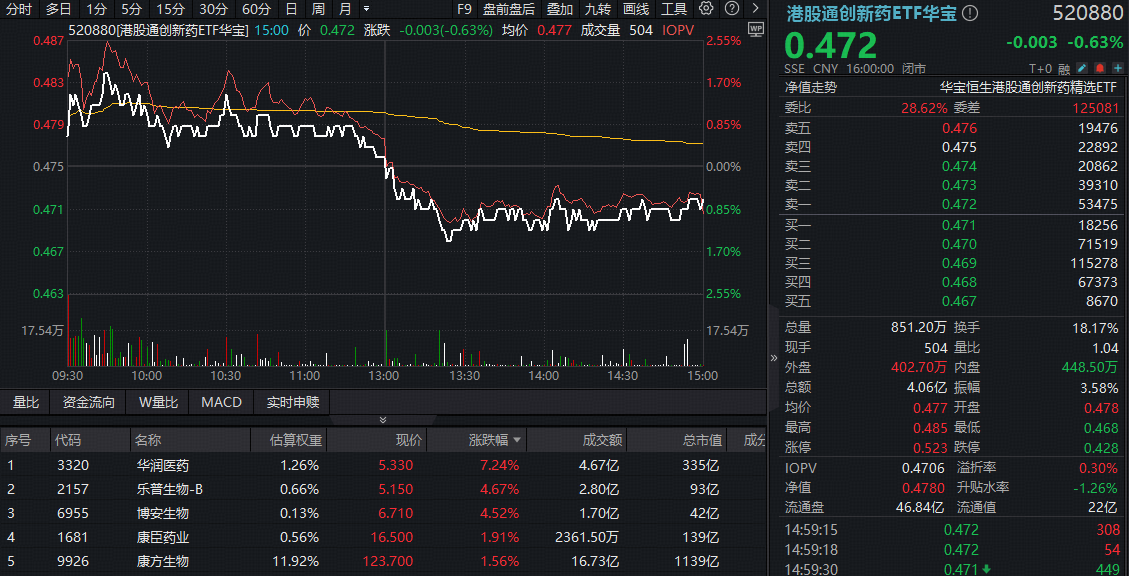The height and width of the screenshot is (576, 1129).
Task: Click the right arrow toolbar icon
Action: coord(756,9)
